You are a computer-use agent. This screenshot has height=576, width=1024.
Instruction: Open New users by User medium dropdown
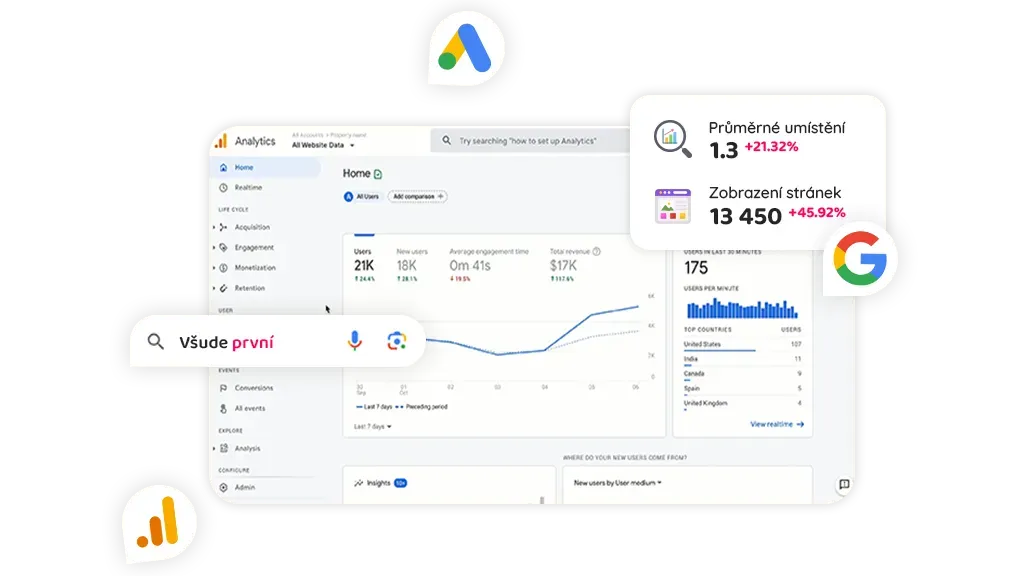click(x=617, y=482)
